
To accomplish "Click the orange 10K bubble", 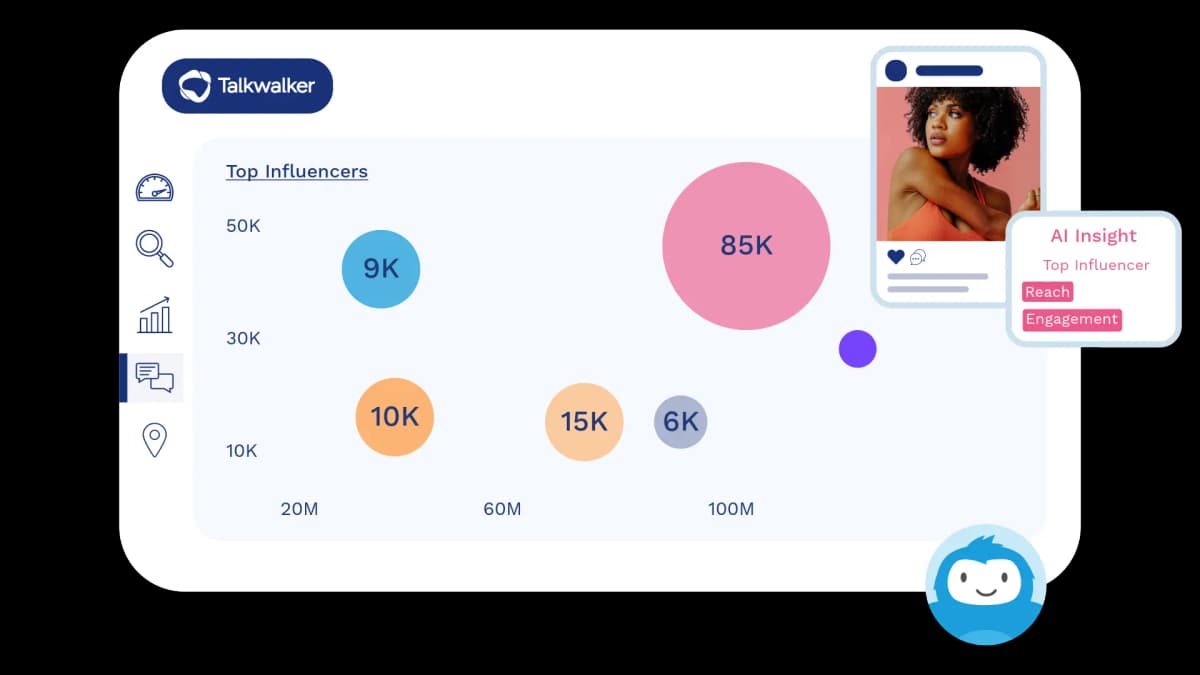I will point(395,417).
